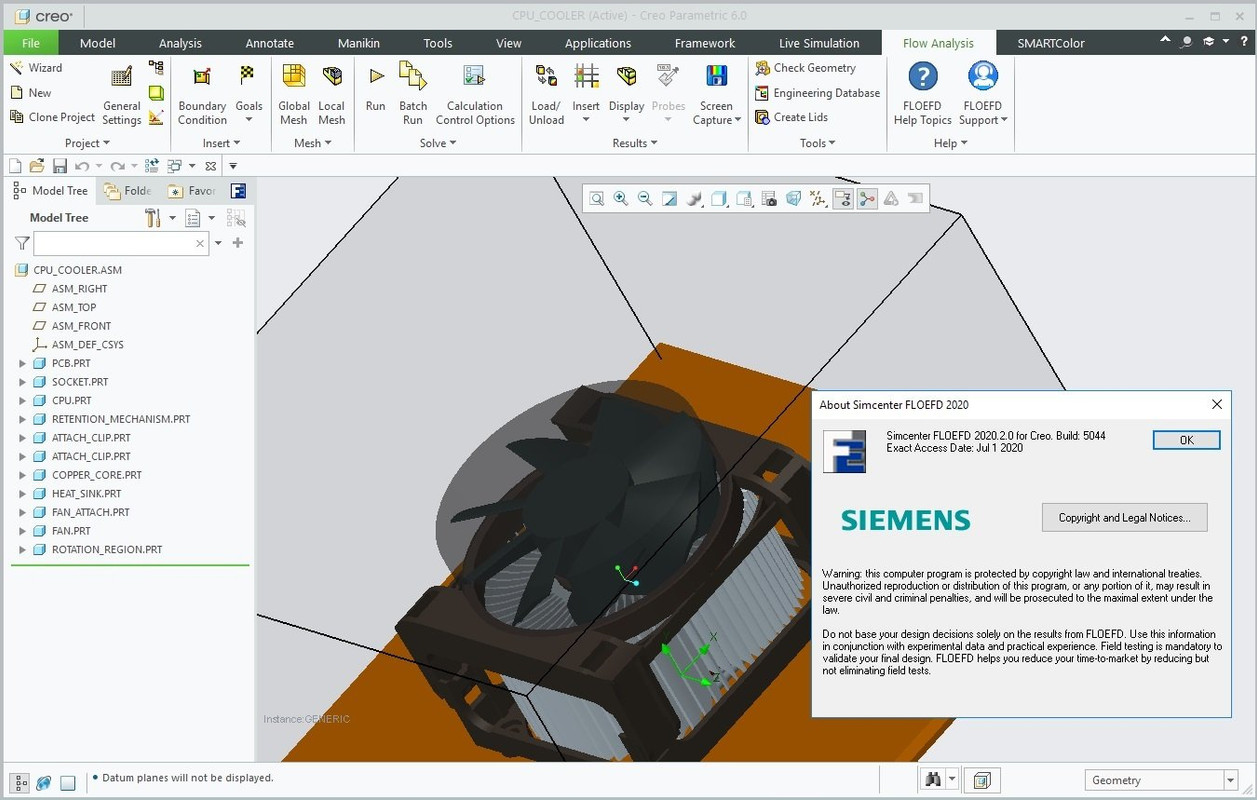Open Calculation Control Options

coord(475,96)
